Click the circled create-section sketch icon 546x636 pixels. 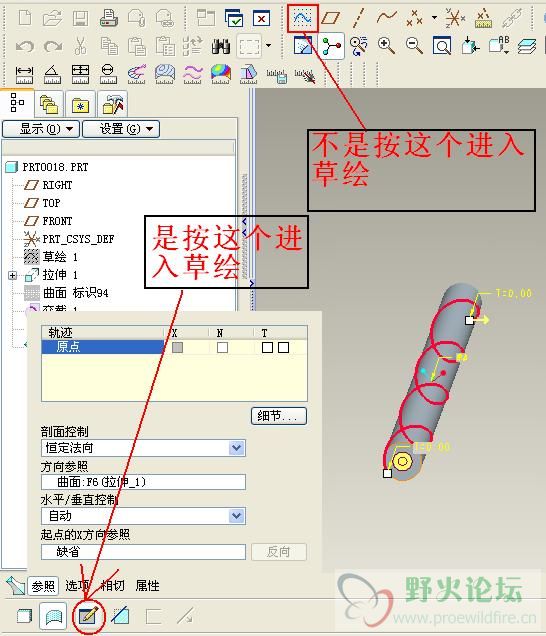tap(88, 617)
